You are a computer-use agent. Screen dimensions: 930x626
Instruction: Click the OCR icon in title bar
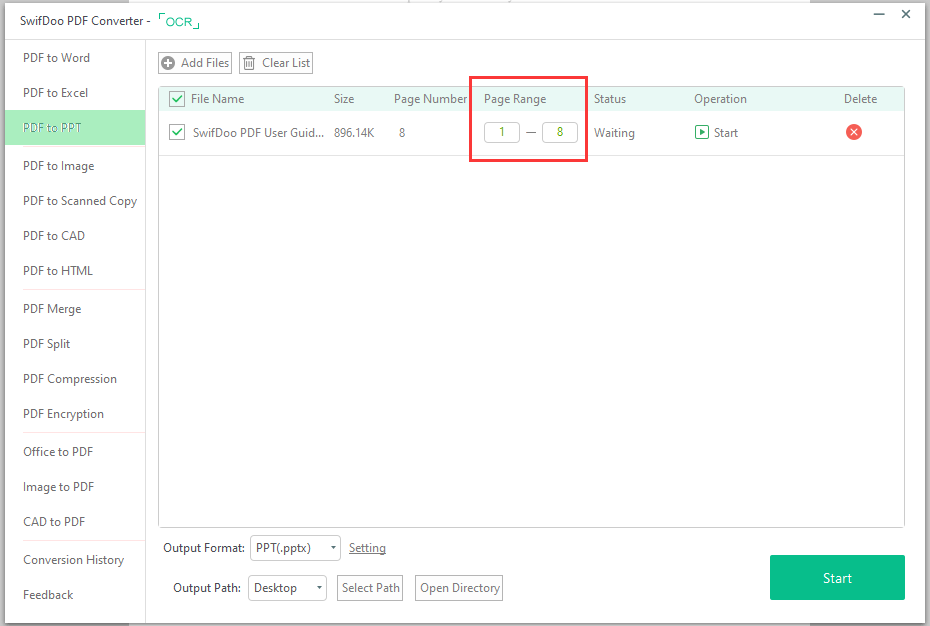pyautogui.click(x=179, y=21)
